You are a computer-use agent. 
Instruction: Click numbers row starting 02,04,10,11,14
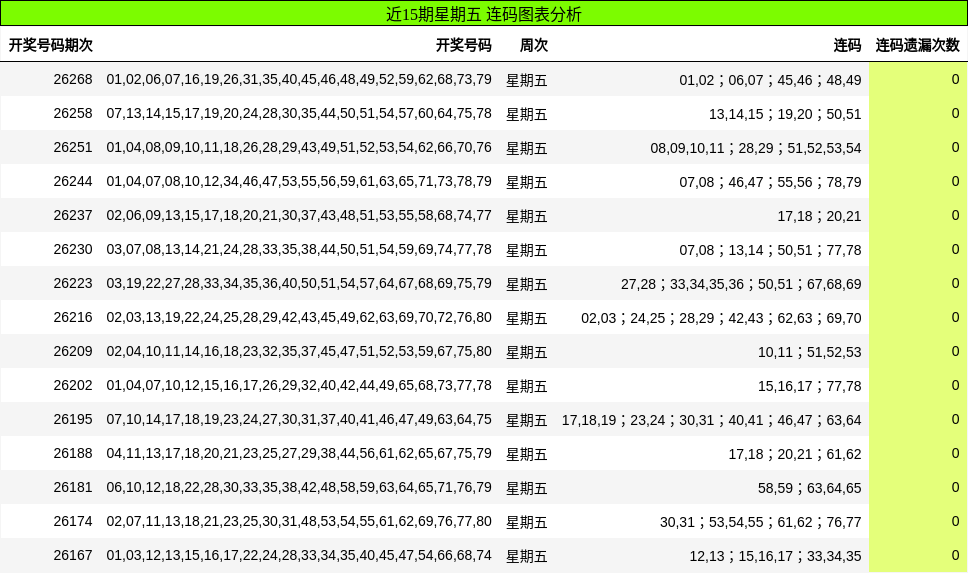(x=299, y=351)
